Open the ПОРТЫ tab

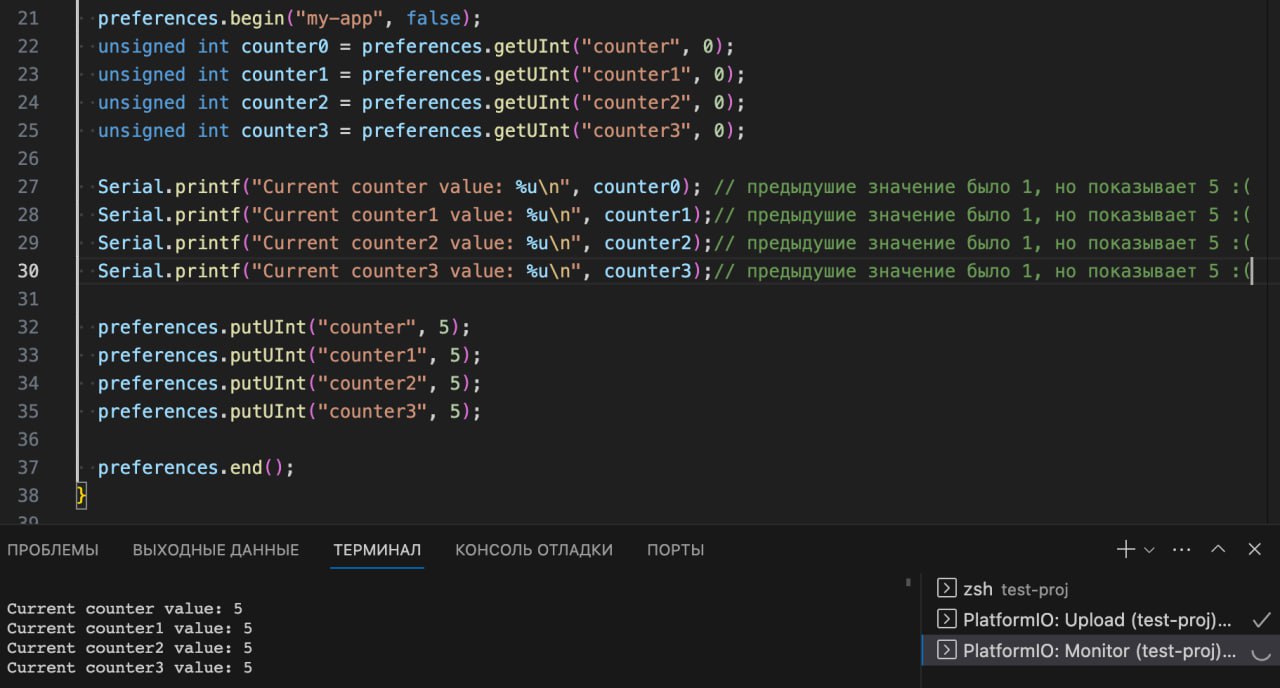[676, 550]
